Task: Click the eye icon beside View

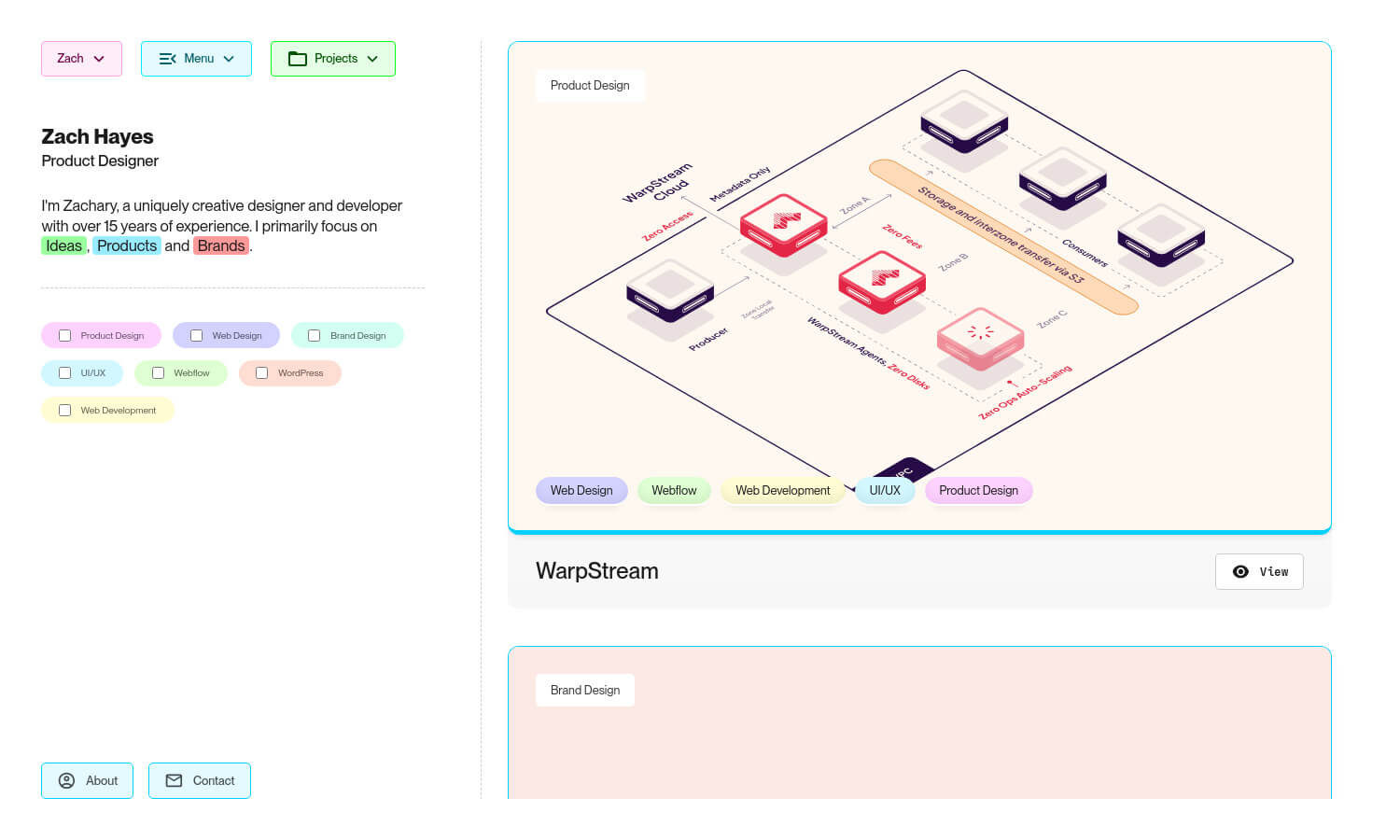Action: (x=1240, y=571)
